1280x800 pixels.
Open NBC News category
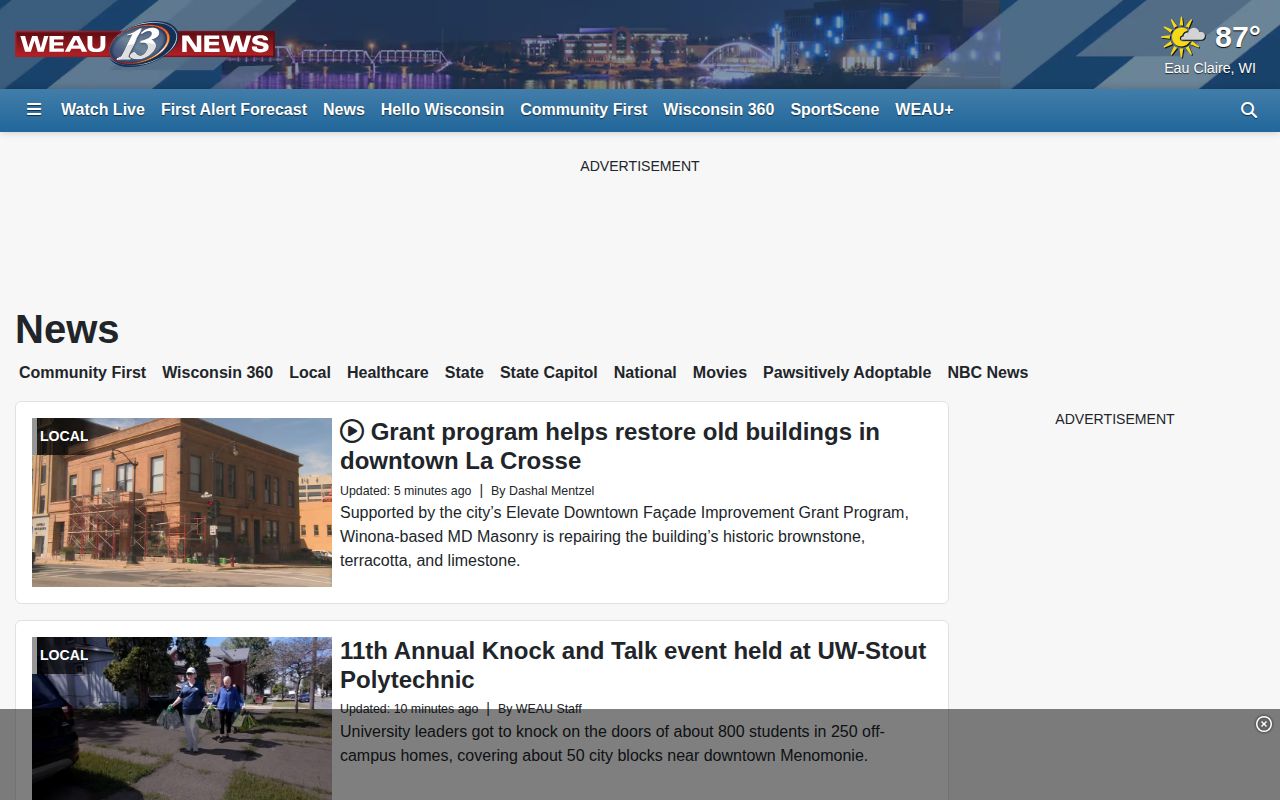click(988, 372)
